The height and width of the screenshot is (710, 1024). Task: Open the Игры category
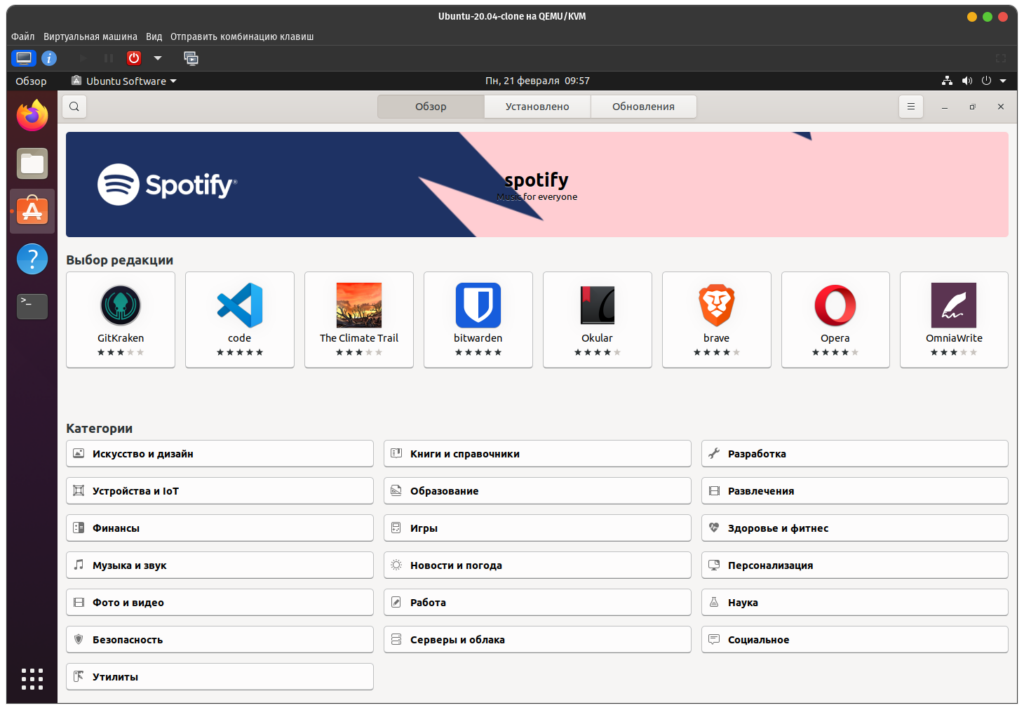[537, 528]
